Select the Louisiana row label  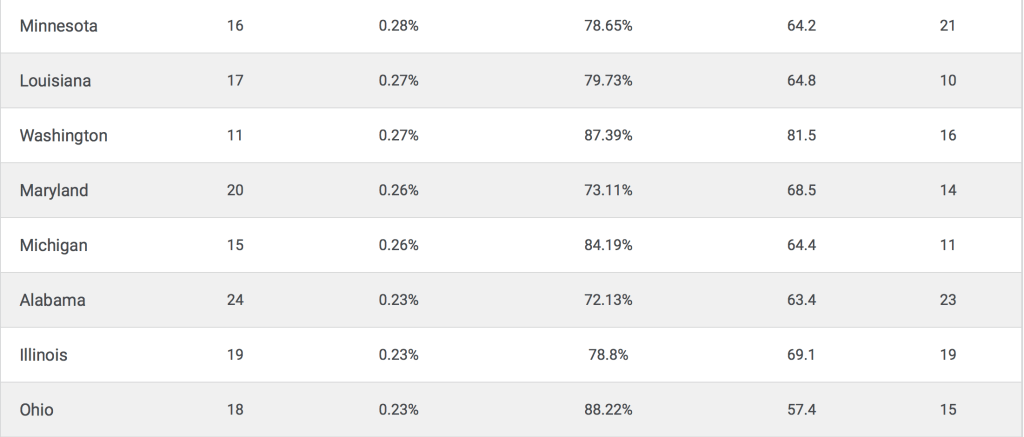(55, 81)
